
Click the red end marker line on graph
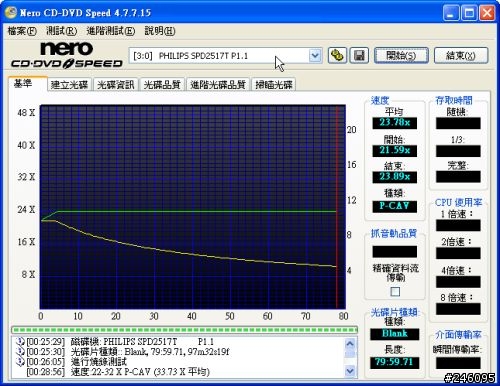[x=337, y=207]
